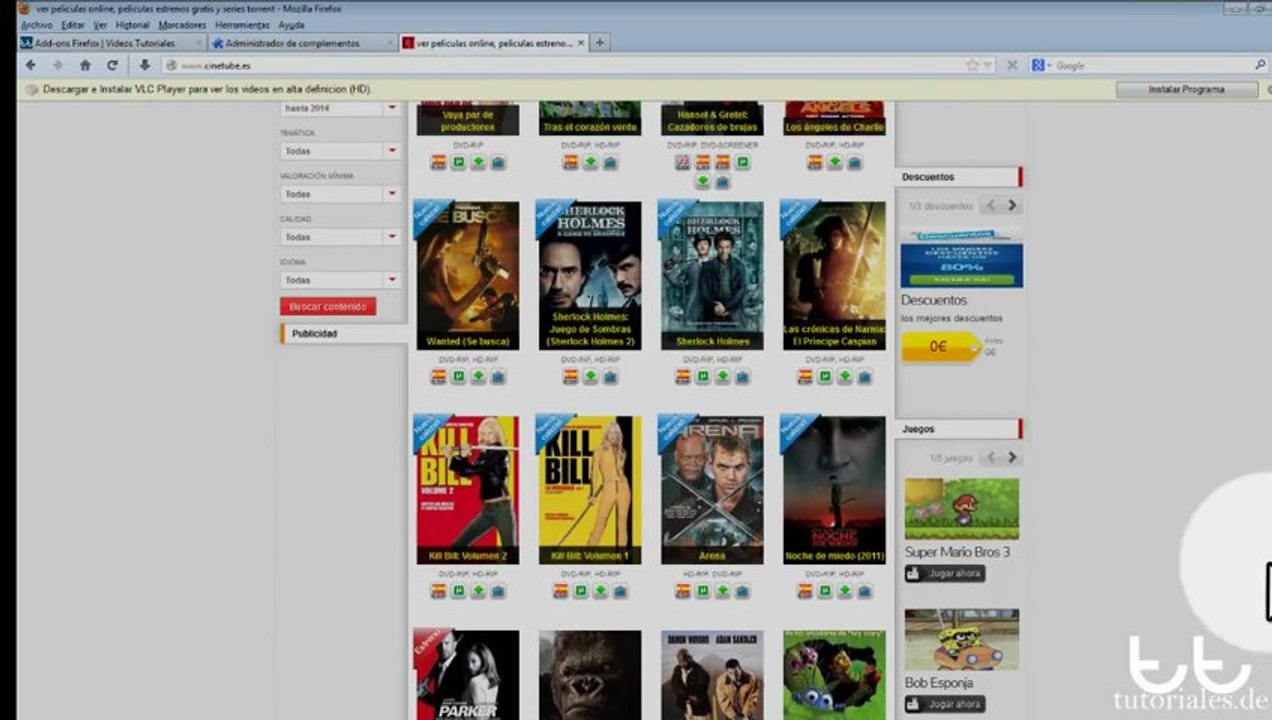Click the Super Mario Bros 3 game thumbnail
The image size is (1272, 720).
coord(962,508)
